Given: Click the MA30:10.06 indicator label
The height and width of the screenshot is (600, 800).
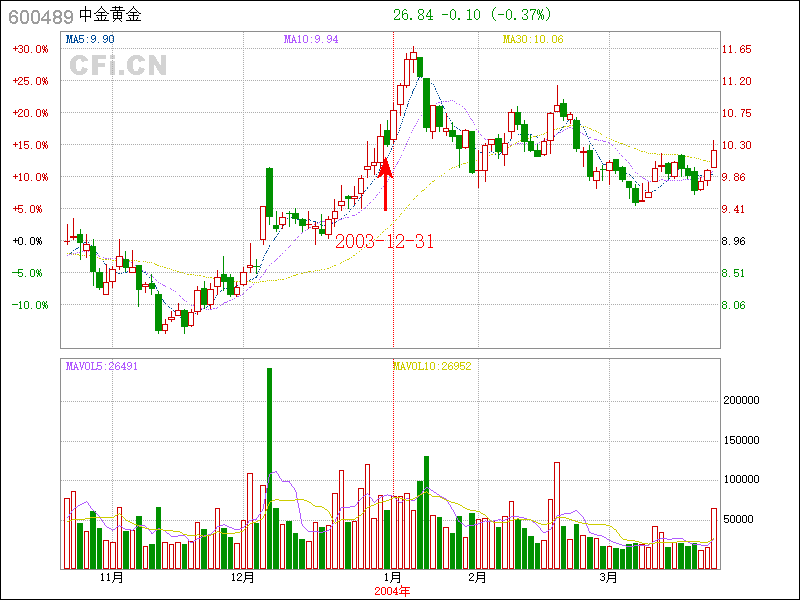Looking at the screenshot, I should pos(533,40).
